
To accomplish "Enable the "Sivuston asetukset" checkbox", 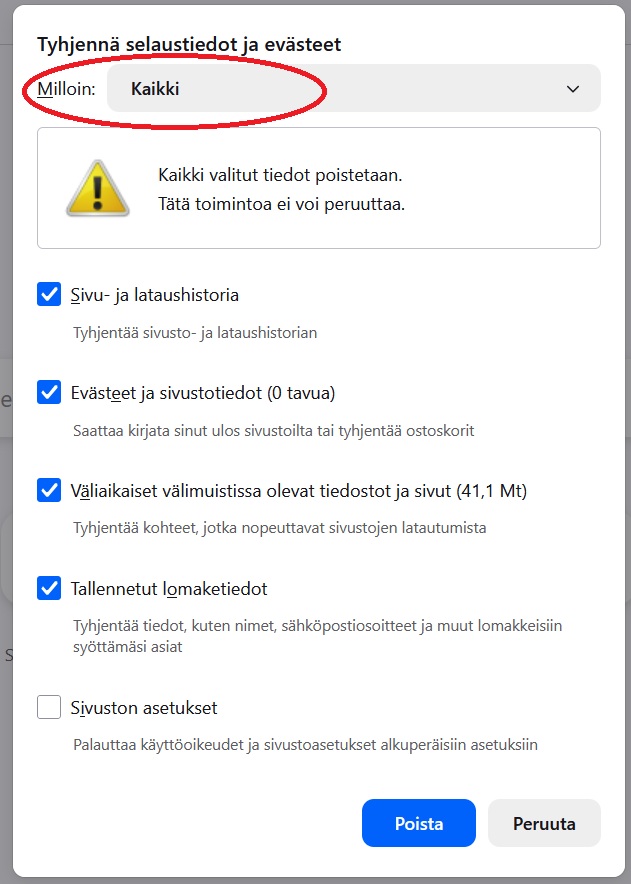I will 49,707.
